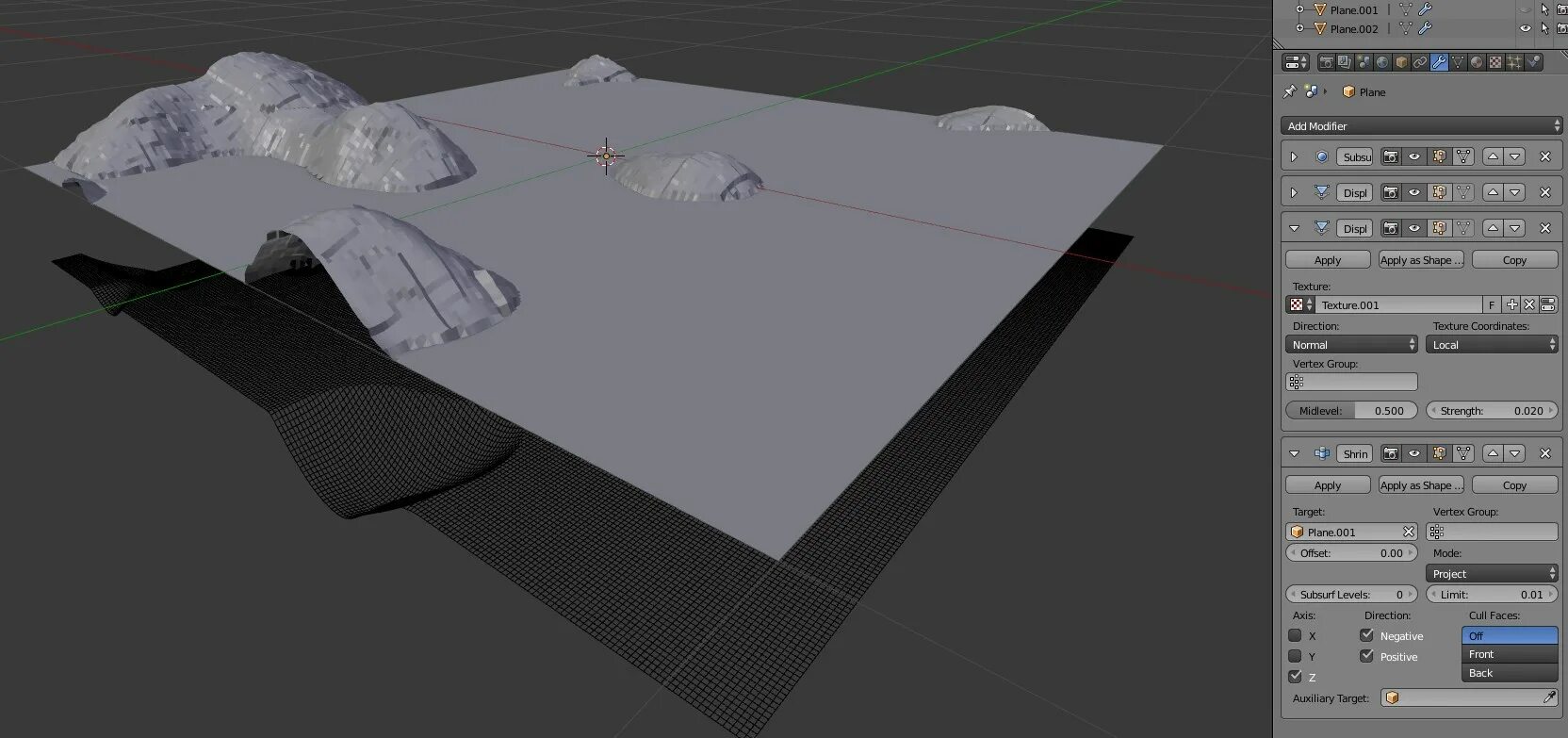Open the Direction dropdown set to Normal
This screenshot has width=1568, height=738.
[x=1351, y=344]
